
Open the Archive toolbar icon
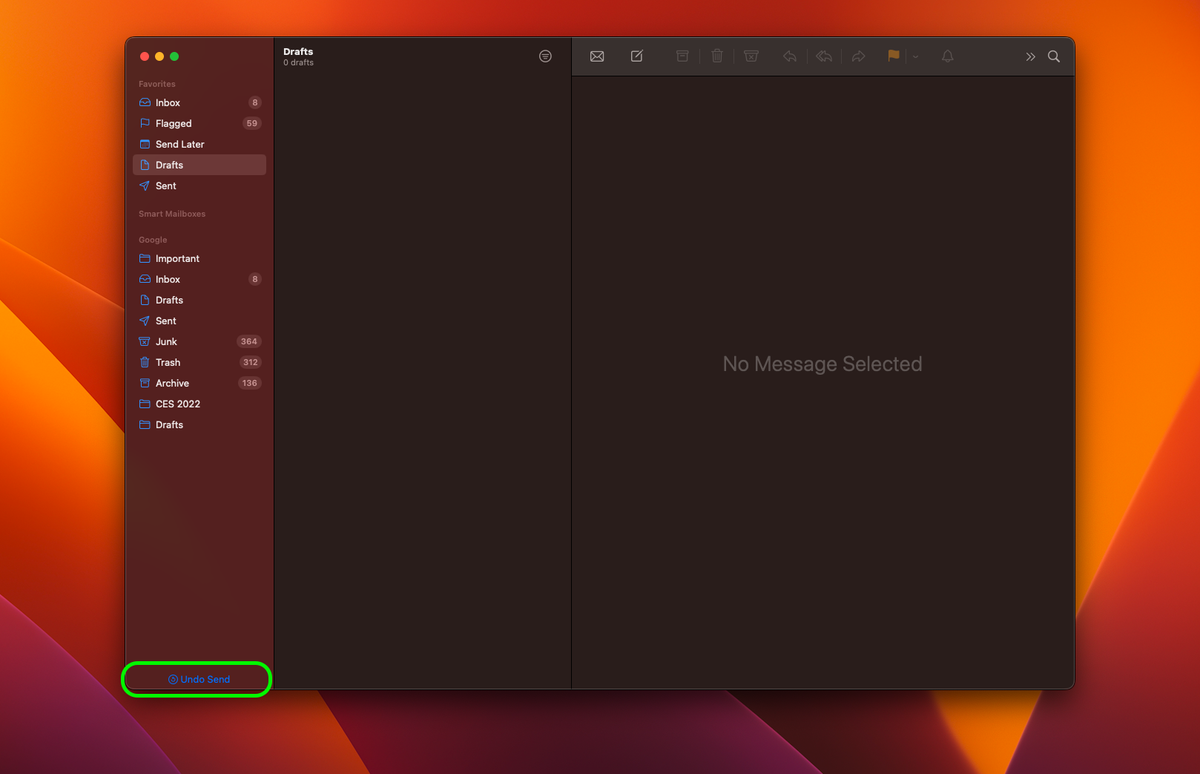(682, 56)
